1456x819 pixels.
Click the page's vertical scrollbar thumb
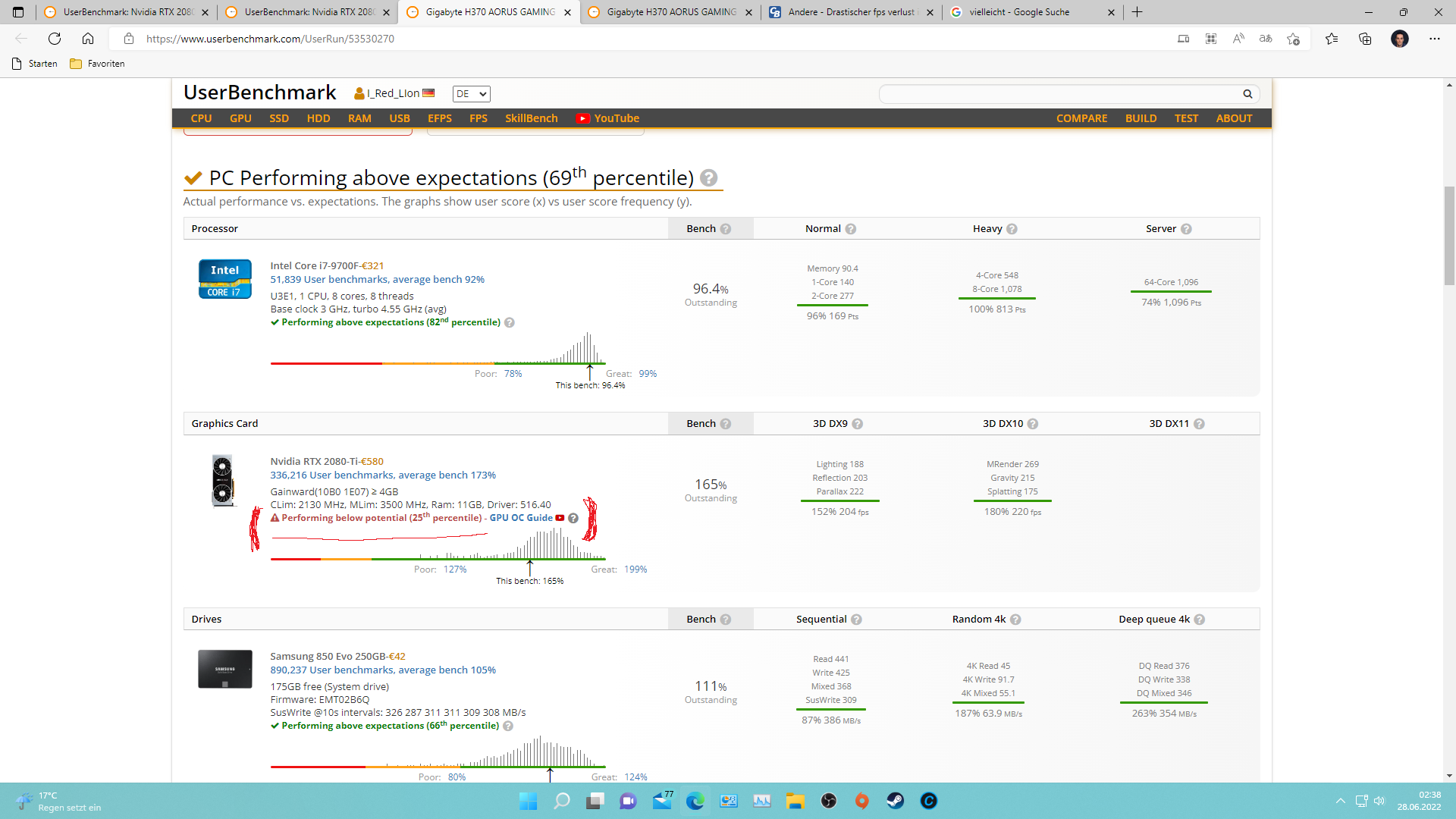coord(1449,235)
